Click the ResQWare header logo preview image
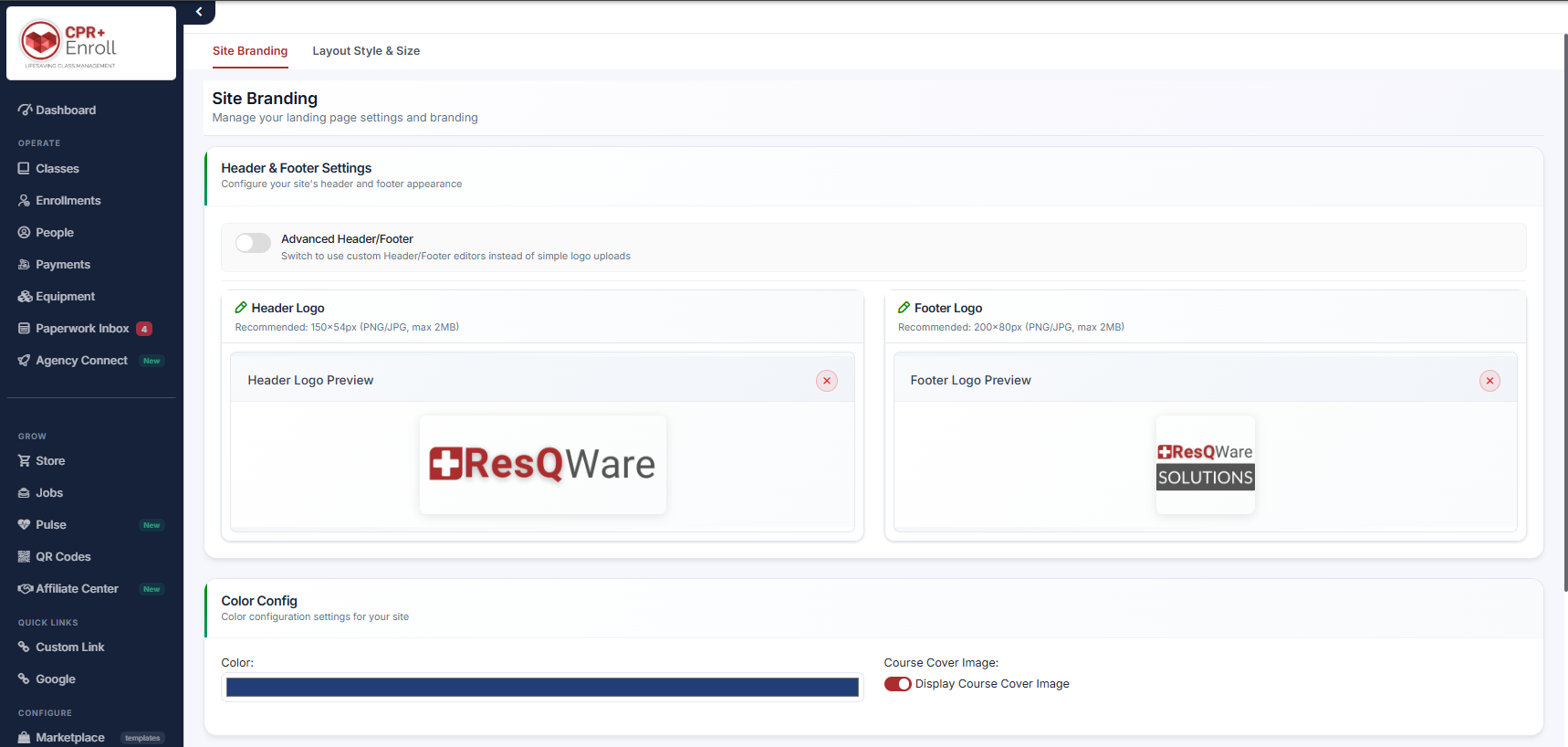The height and width of the screenshot is (747, 1568). (x=543, y=464)
